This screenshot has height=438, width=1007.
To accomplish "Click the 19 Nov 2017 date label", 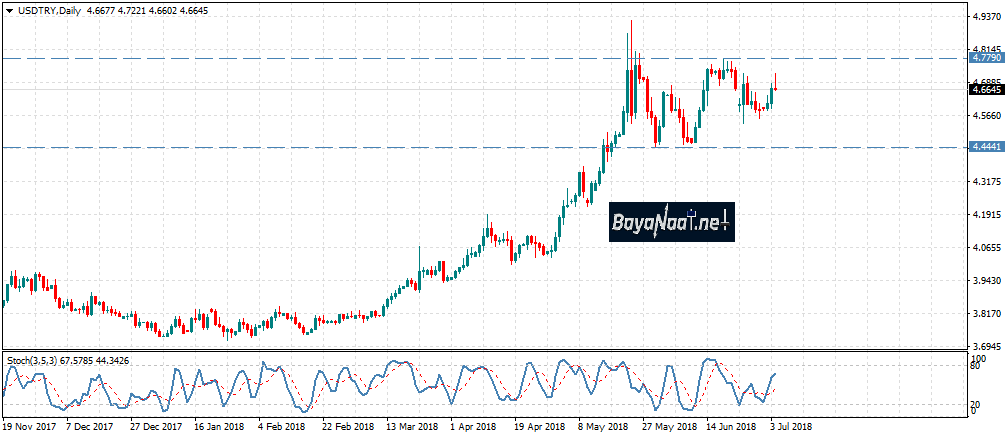I will [x=30, y=425].
